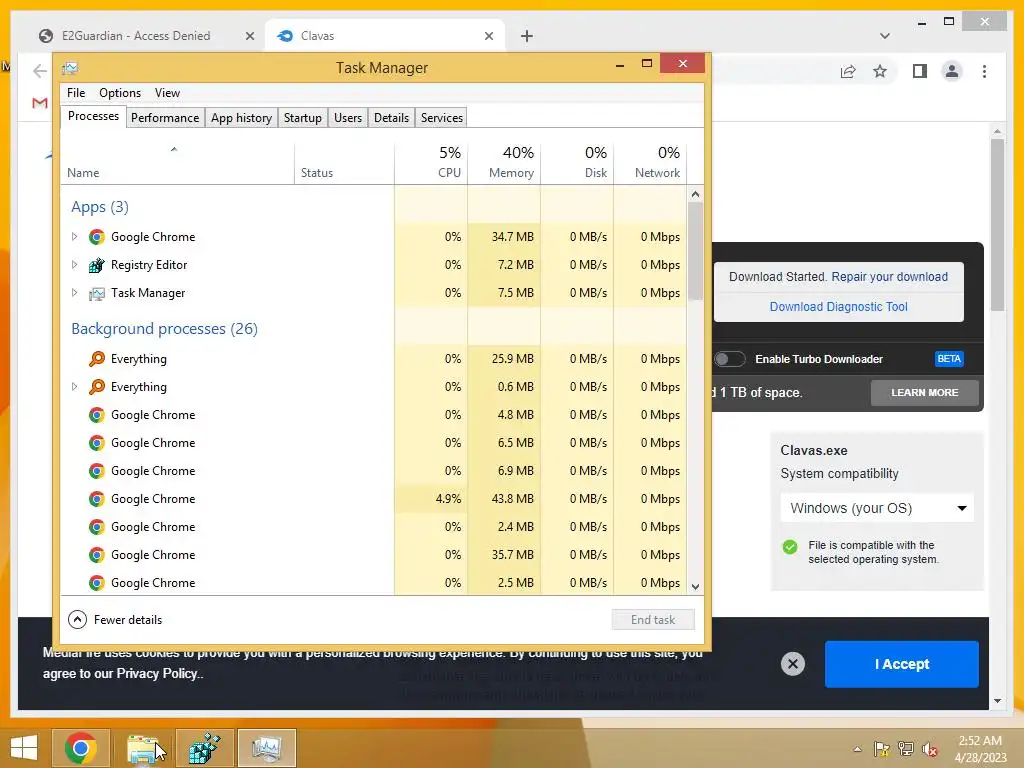Screen dimensions: 1024x768
Task: Switch to the Performance tab
Action: coord(165,118)
